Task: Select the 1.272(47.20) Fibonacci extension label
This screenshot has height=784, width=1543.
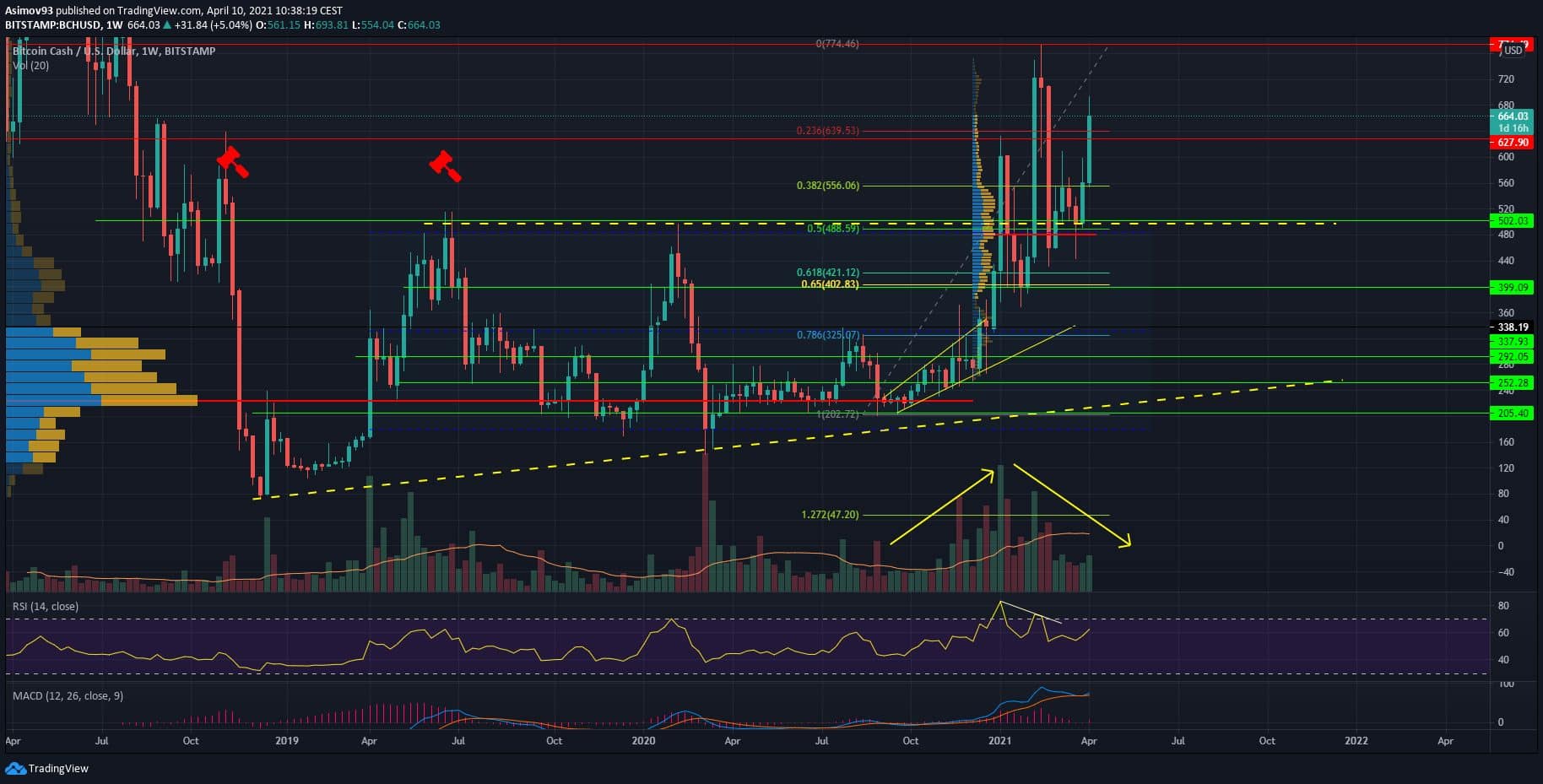Action: tap(831, 515)
